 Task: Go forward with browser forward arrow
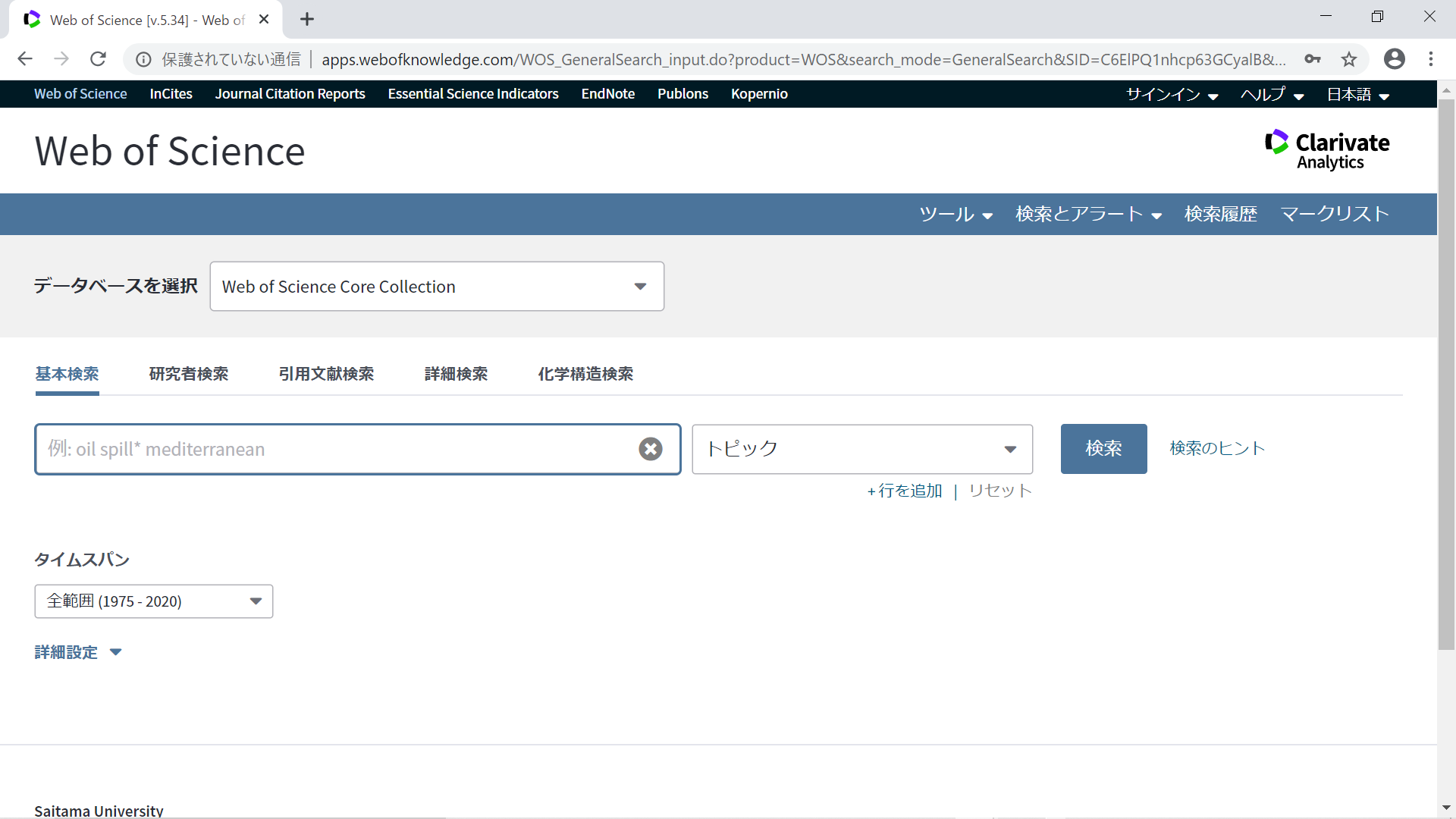click(61, 59)
